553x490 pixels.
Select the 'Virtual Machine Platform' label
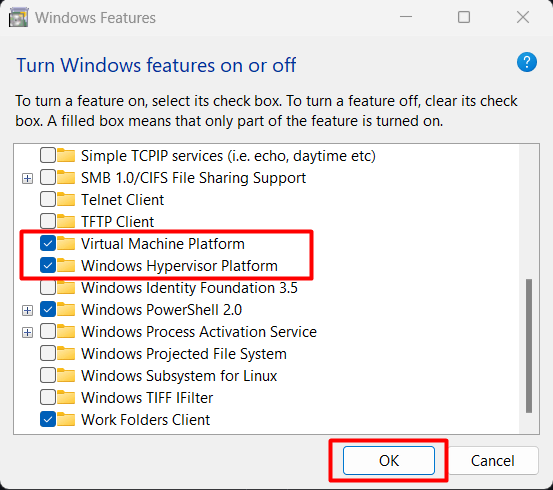tap(163, 244)
